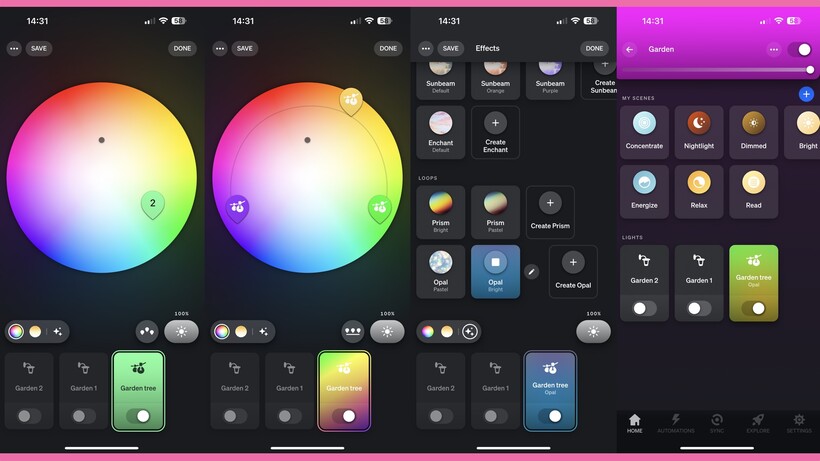Viewport: 820px width, 461px height.
Task: Tap SAVE on the Effects screen
Action: coord(450,48)
